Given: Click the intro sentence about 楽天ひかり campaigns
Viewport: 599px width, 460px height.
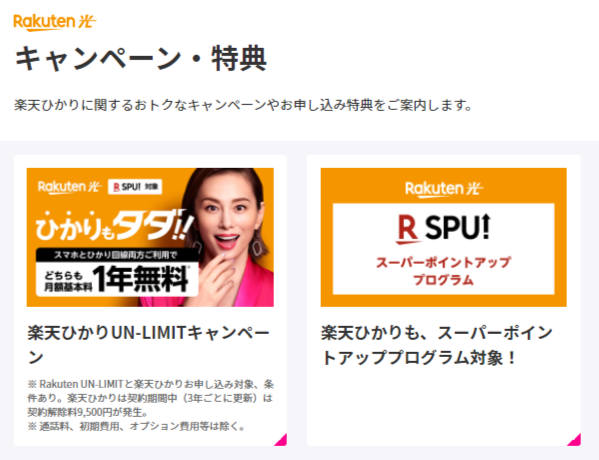Looking at the screenshot, I should (243, 105).
